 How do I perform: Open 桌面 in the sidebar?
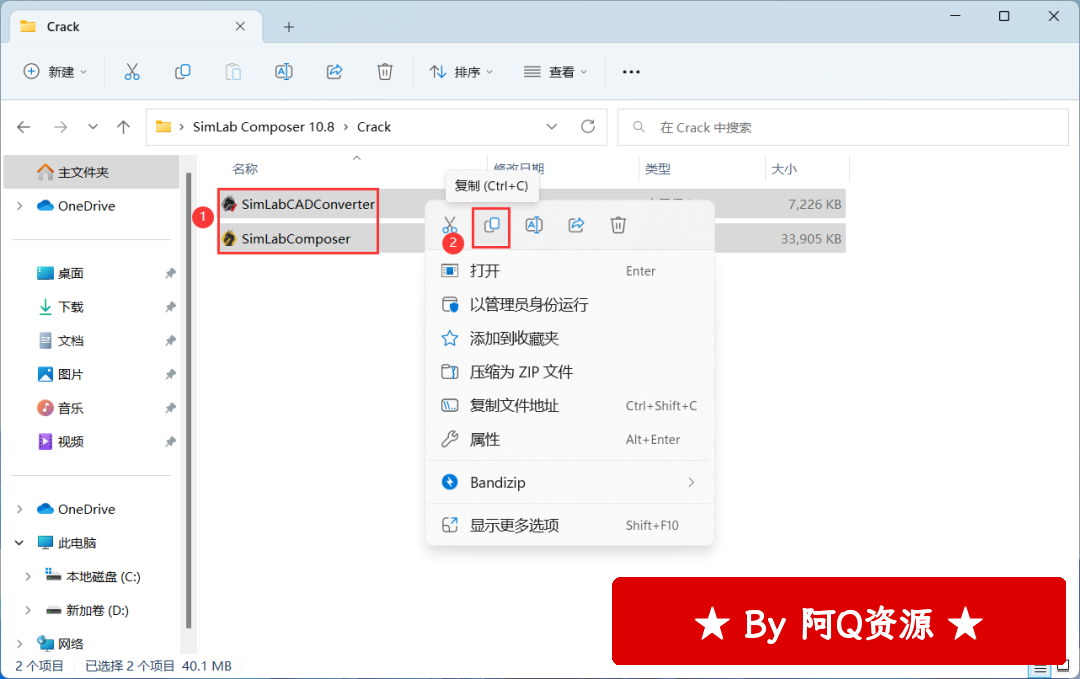coord(70,273)
